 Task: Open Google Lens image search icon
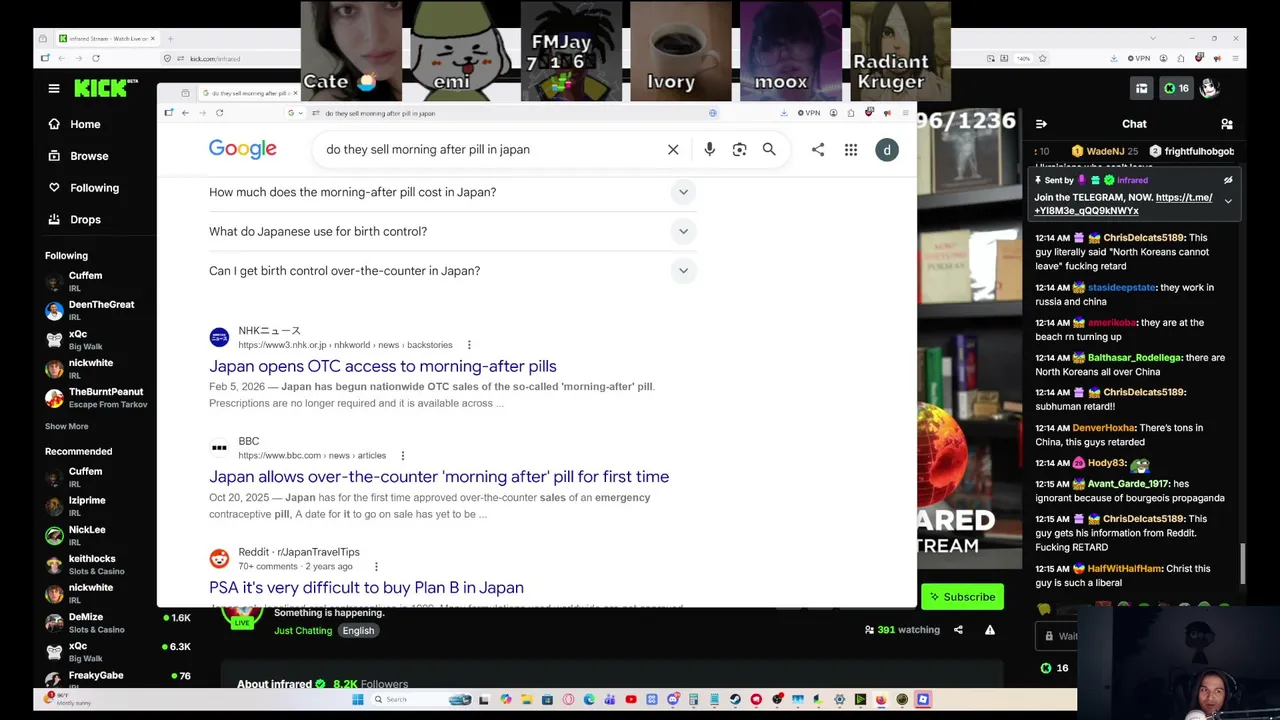click(739, 150)
